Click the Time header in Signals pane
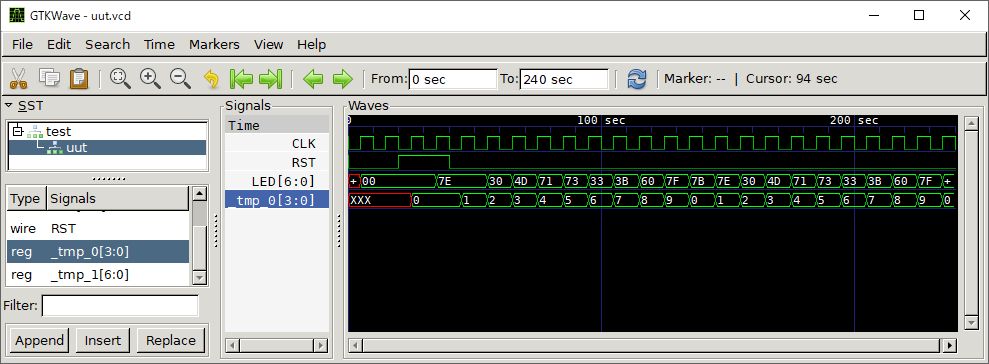The height and width of the screenshot is (364, 989). click(x=277, y=126)
